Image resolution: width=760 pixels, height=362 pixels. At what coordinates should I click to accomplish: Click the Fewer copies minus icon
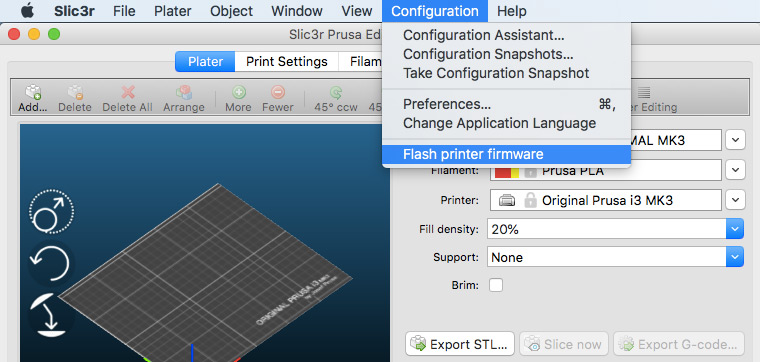point(278,92)
